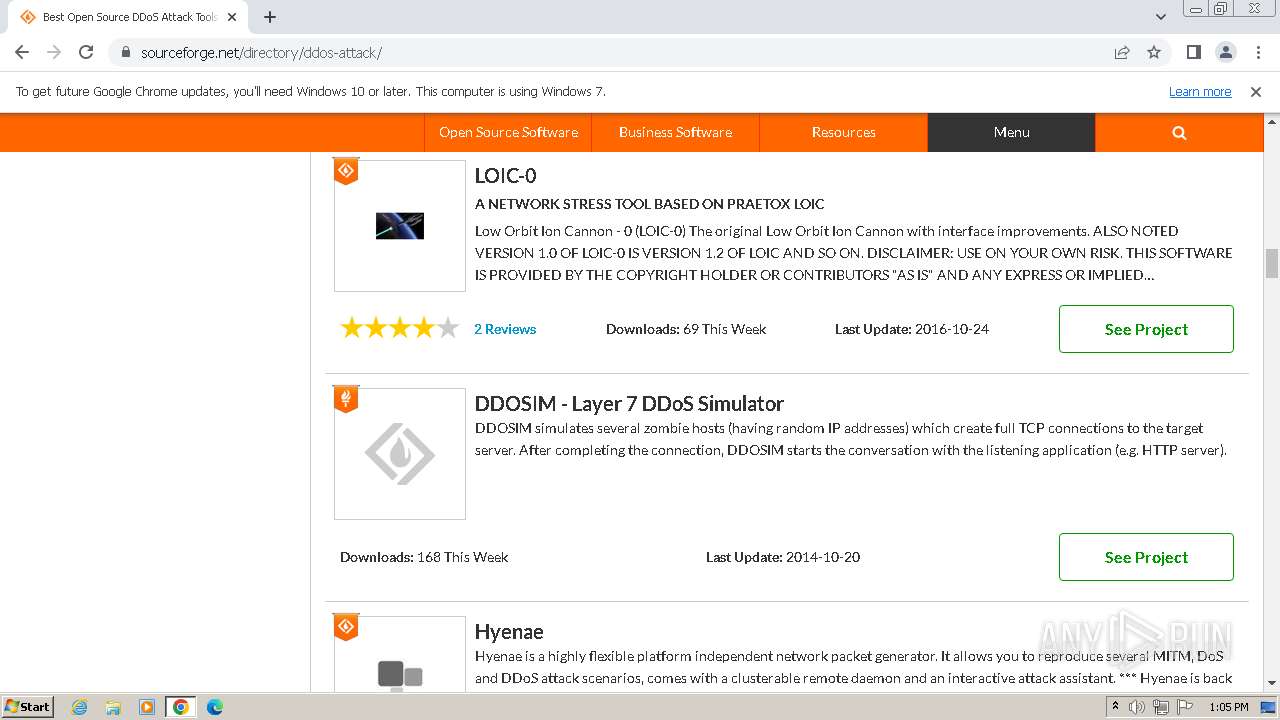Click the 'Last Update: 2016-10-24' text
Image resolution: width=1280 pixels, height=720 pixels.
[912, 329]
